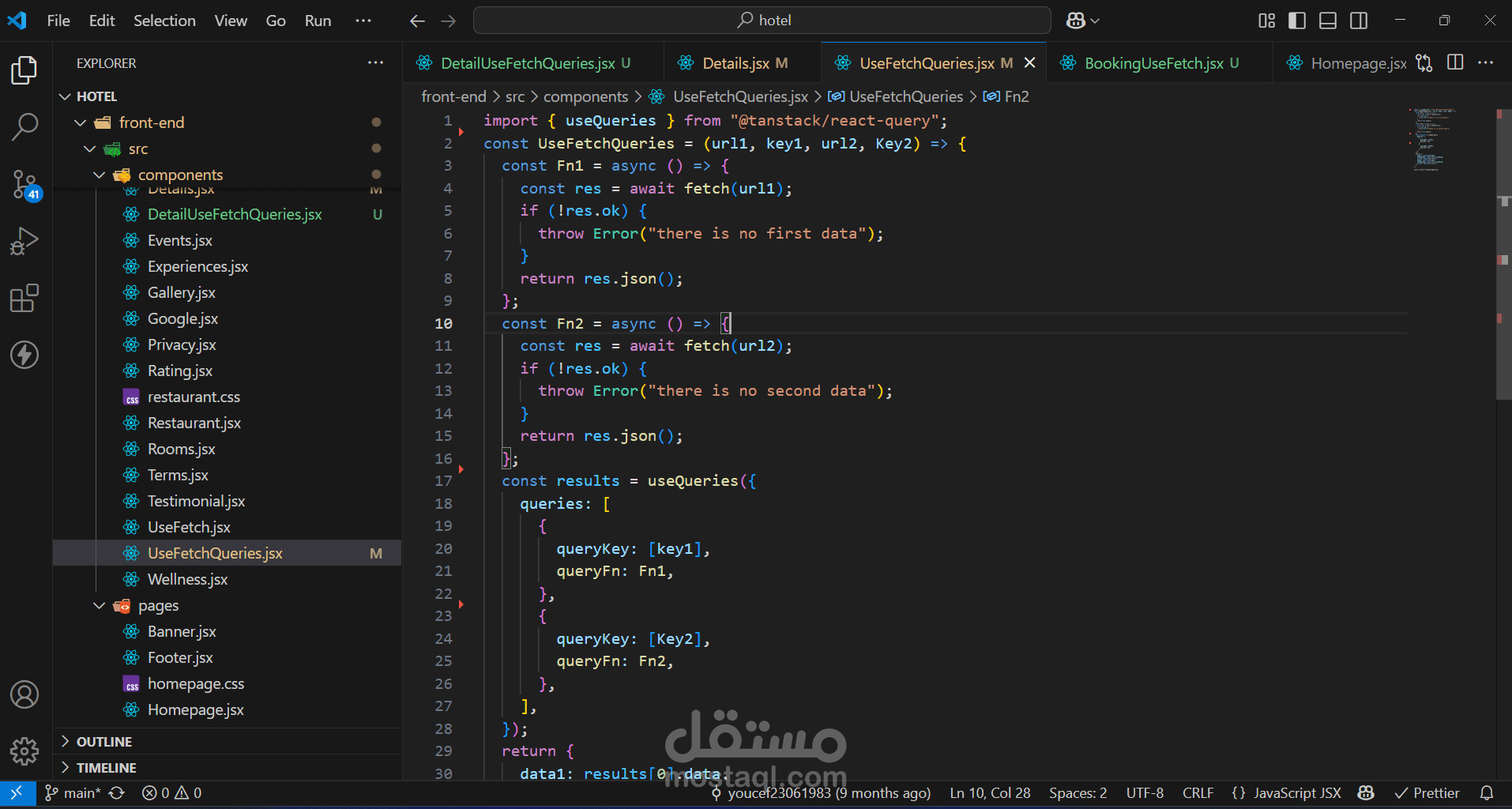The width and height of the screenshot is (1512, 809).
Task: Toggle the Primary Side Bar
Action: click(x=1297, y=21)
